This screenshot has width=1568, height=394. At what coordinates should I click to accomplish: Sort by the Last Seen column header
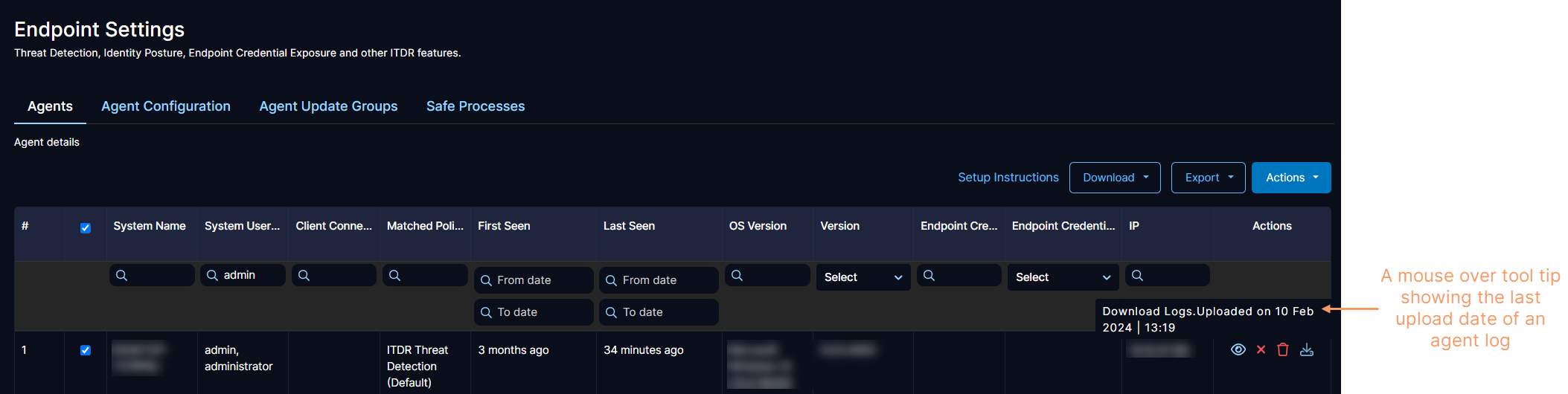pyautogui.click(x=629, y=226)
